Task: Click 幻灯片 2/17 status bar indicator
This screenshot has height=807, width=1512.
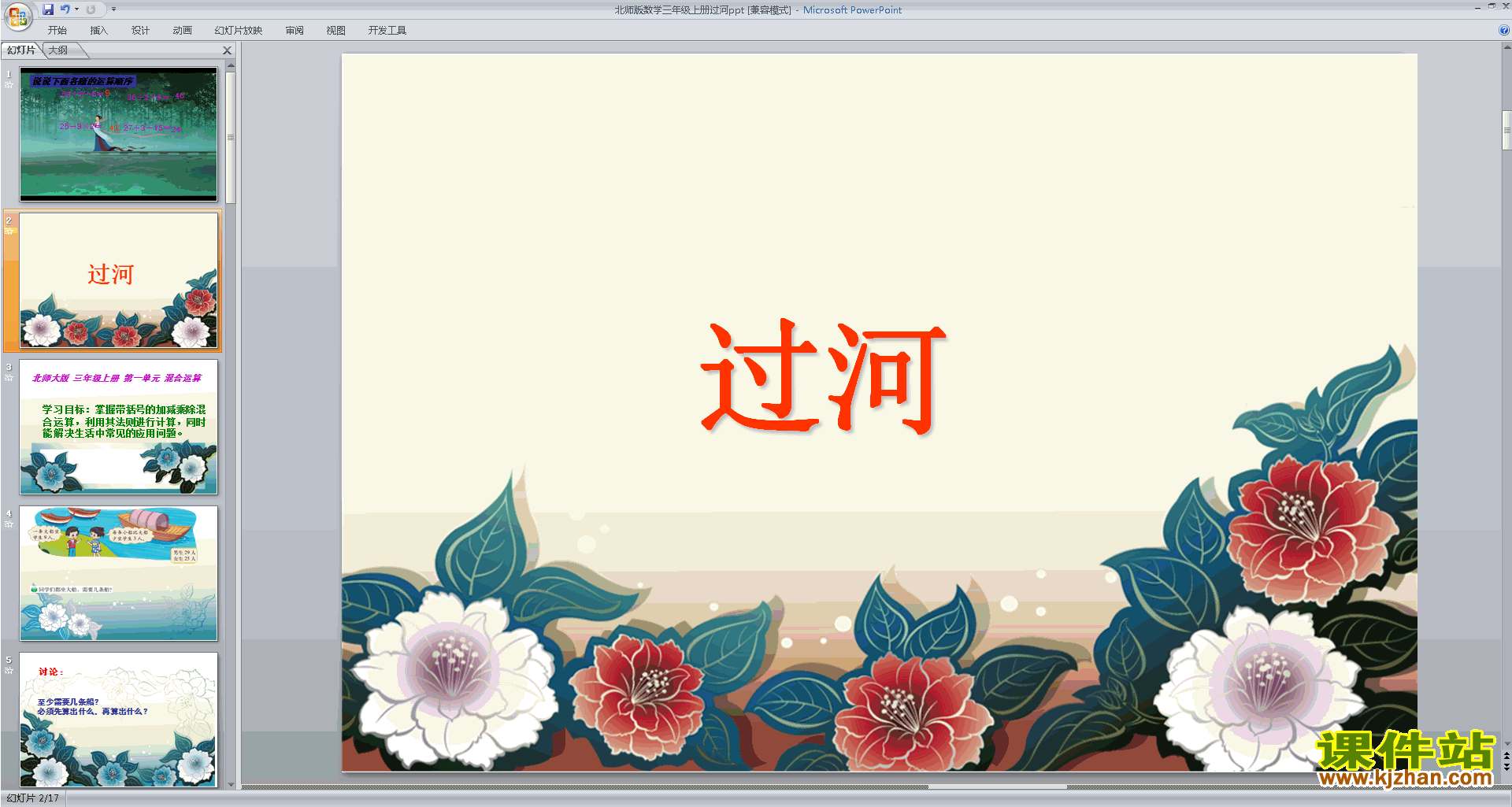Action: click(x=32, y=798)
